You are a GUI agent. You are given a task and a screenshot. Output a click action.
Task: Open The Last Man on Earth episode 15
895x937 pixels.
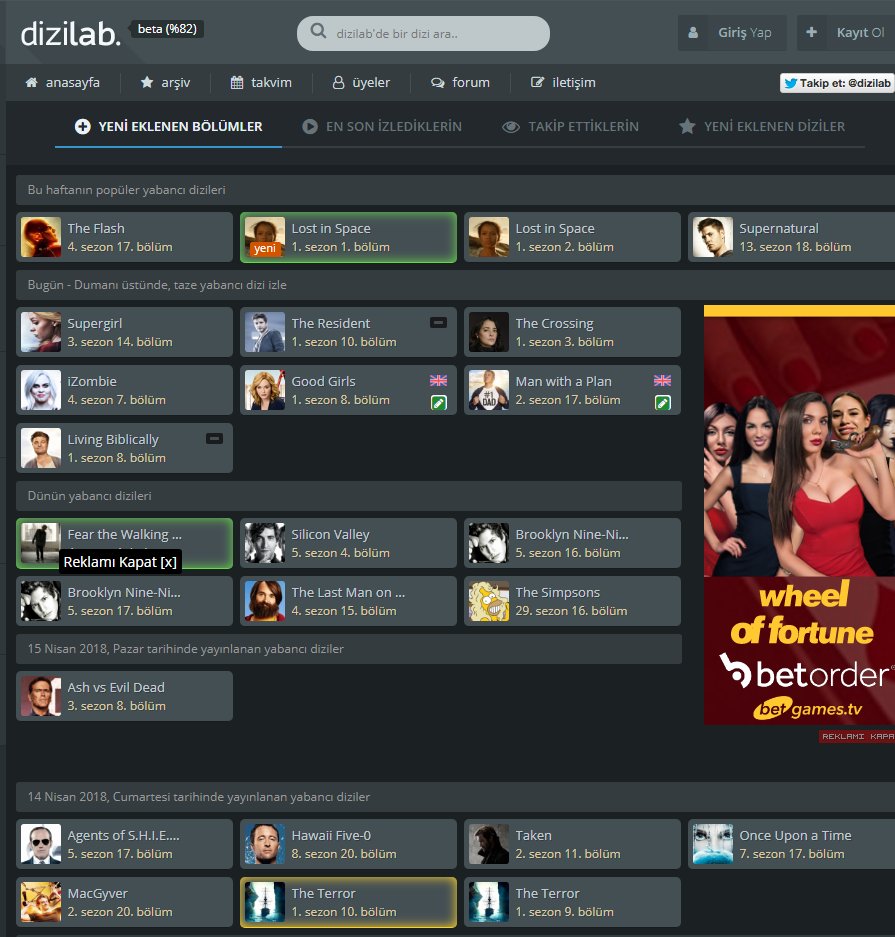(x=348, y=601)
